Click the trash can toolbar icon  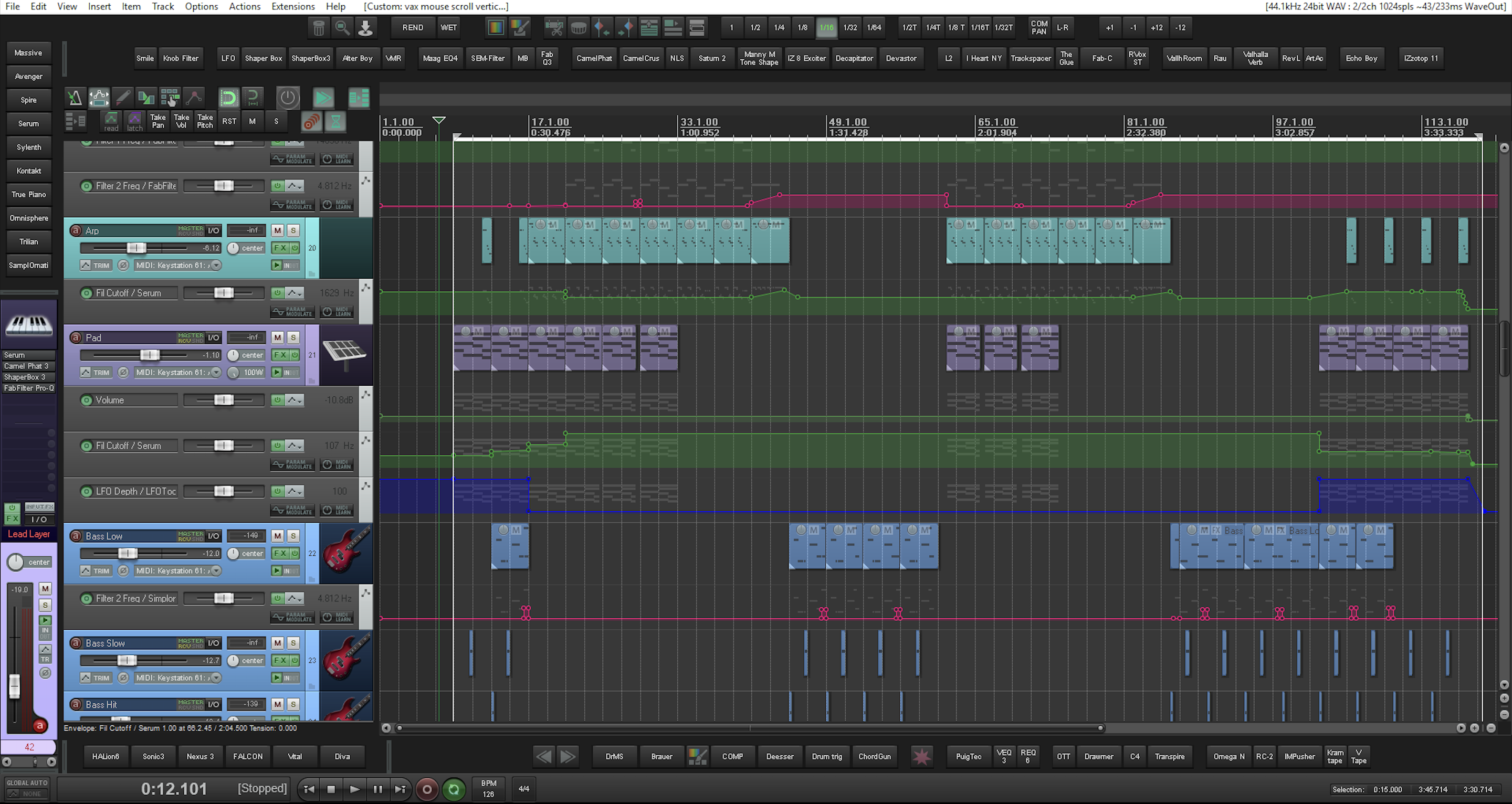coord(318,28)
